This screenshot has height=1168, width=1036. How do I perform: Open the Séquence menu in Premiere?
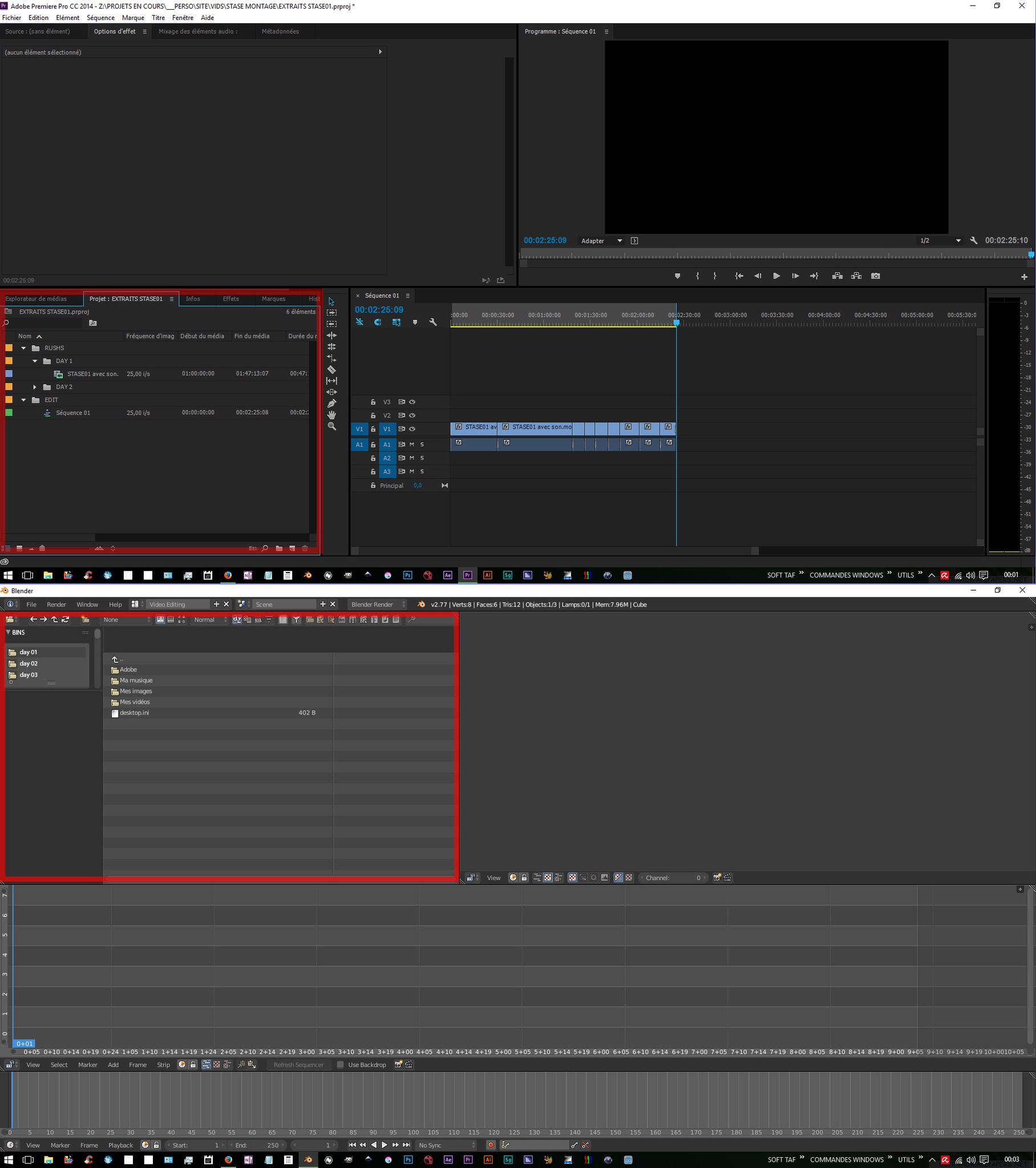point(100,18)
